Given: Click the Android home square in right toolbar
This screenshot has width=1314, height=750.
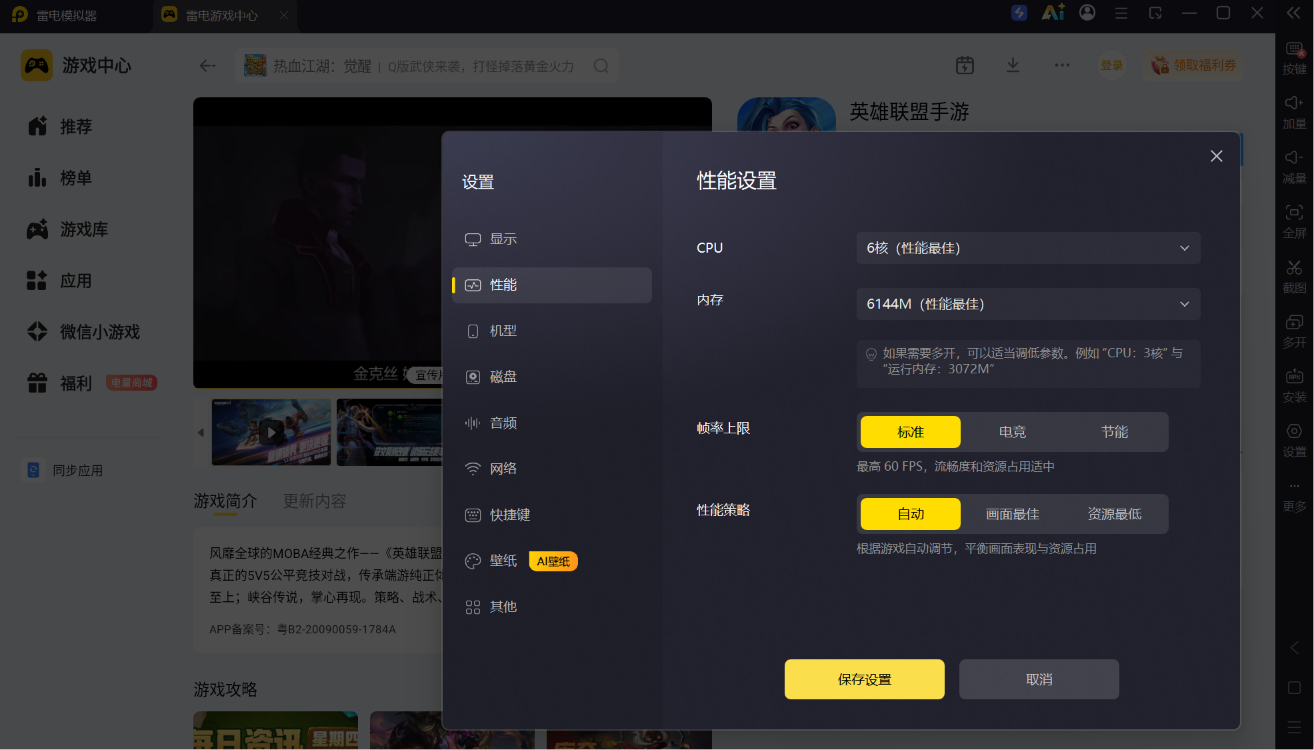Looking at the screenshot, I should [x=1294, y=688].
